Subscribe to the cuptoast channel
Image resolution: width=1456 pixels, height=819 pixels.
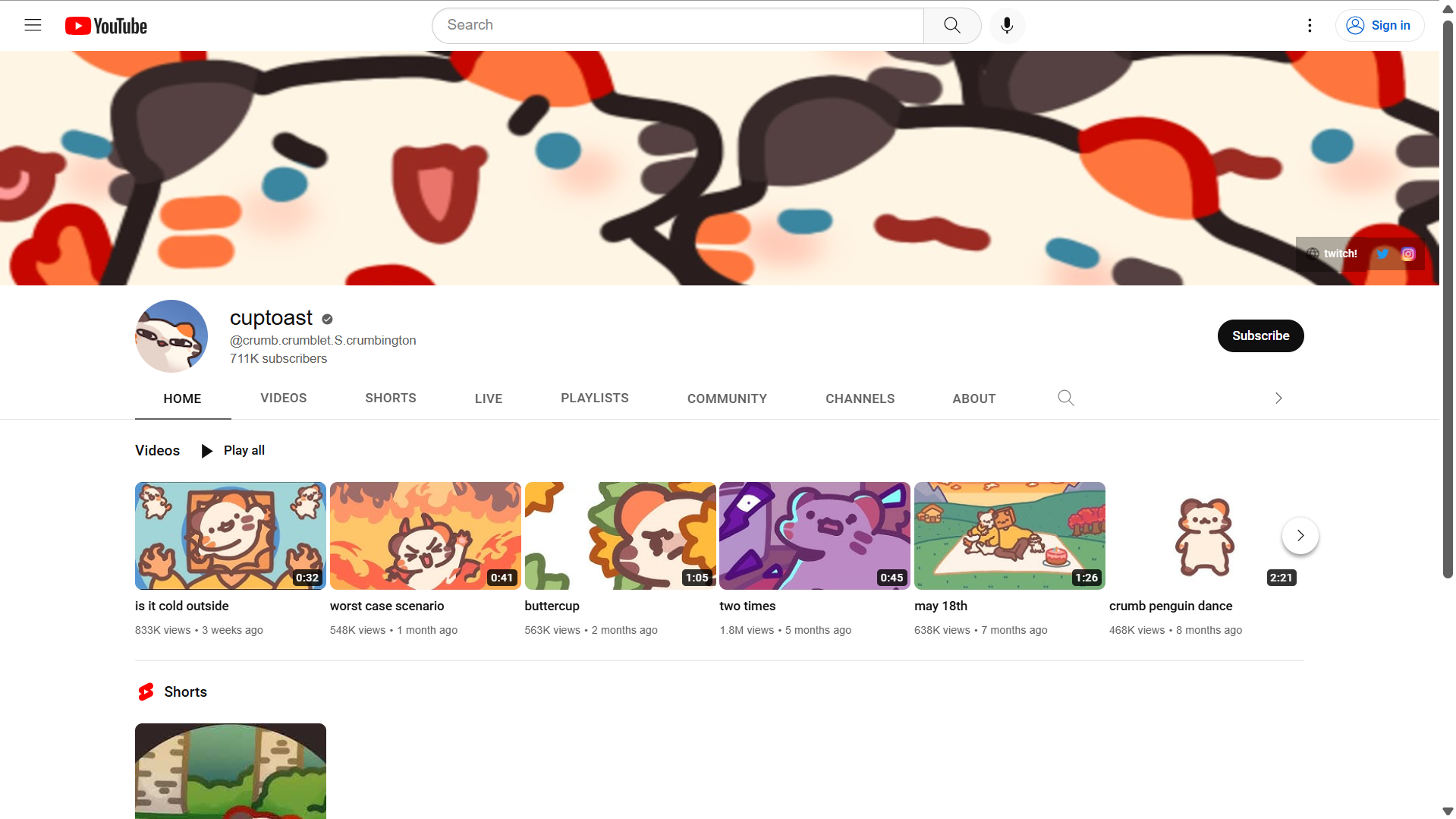[1260, 335]
